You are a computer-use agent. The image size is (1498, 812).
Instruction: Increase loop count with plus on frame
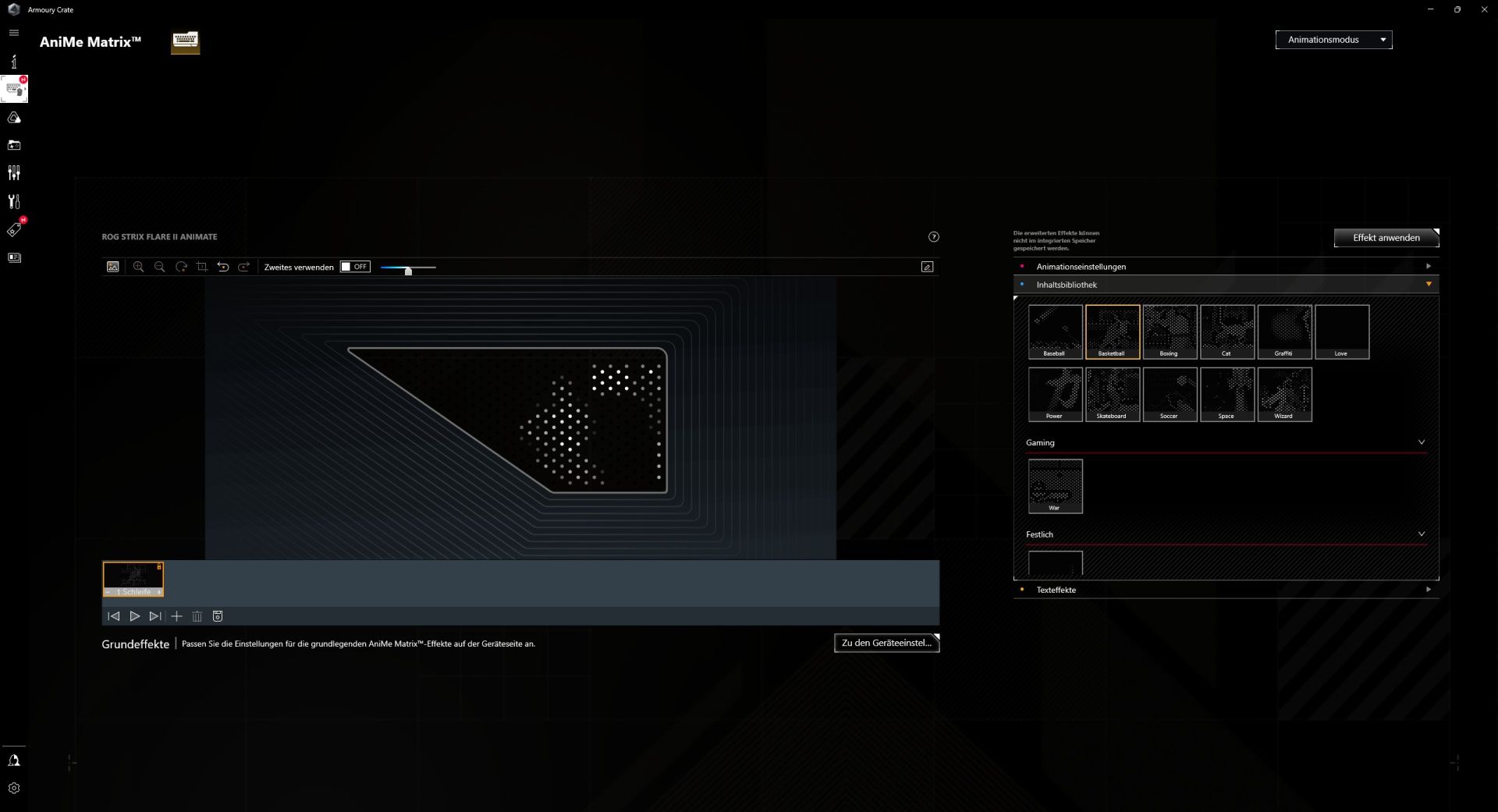pos(159,592)
